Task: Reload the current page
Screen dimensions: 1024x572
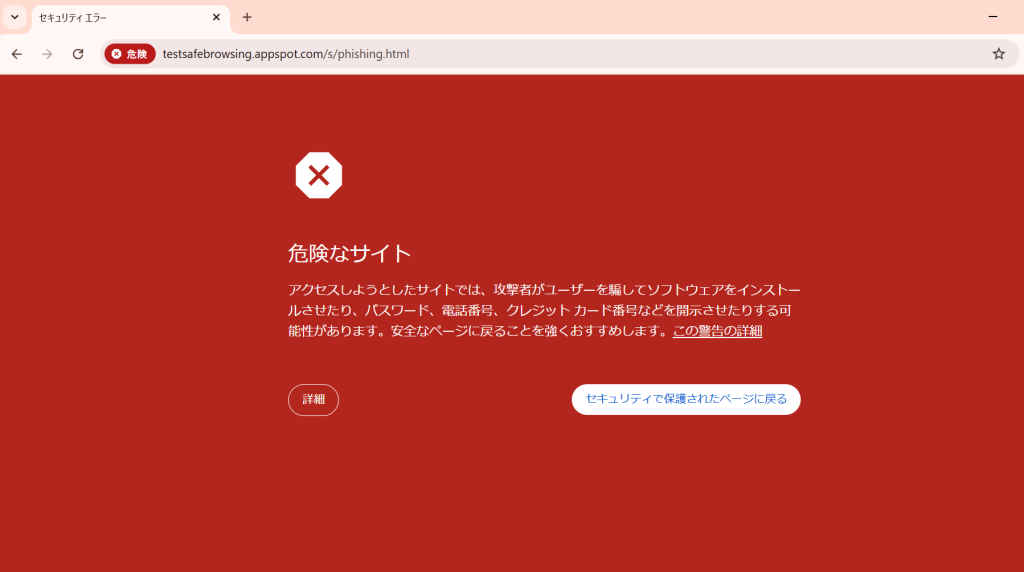Action: click(x=78, y=54)
